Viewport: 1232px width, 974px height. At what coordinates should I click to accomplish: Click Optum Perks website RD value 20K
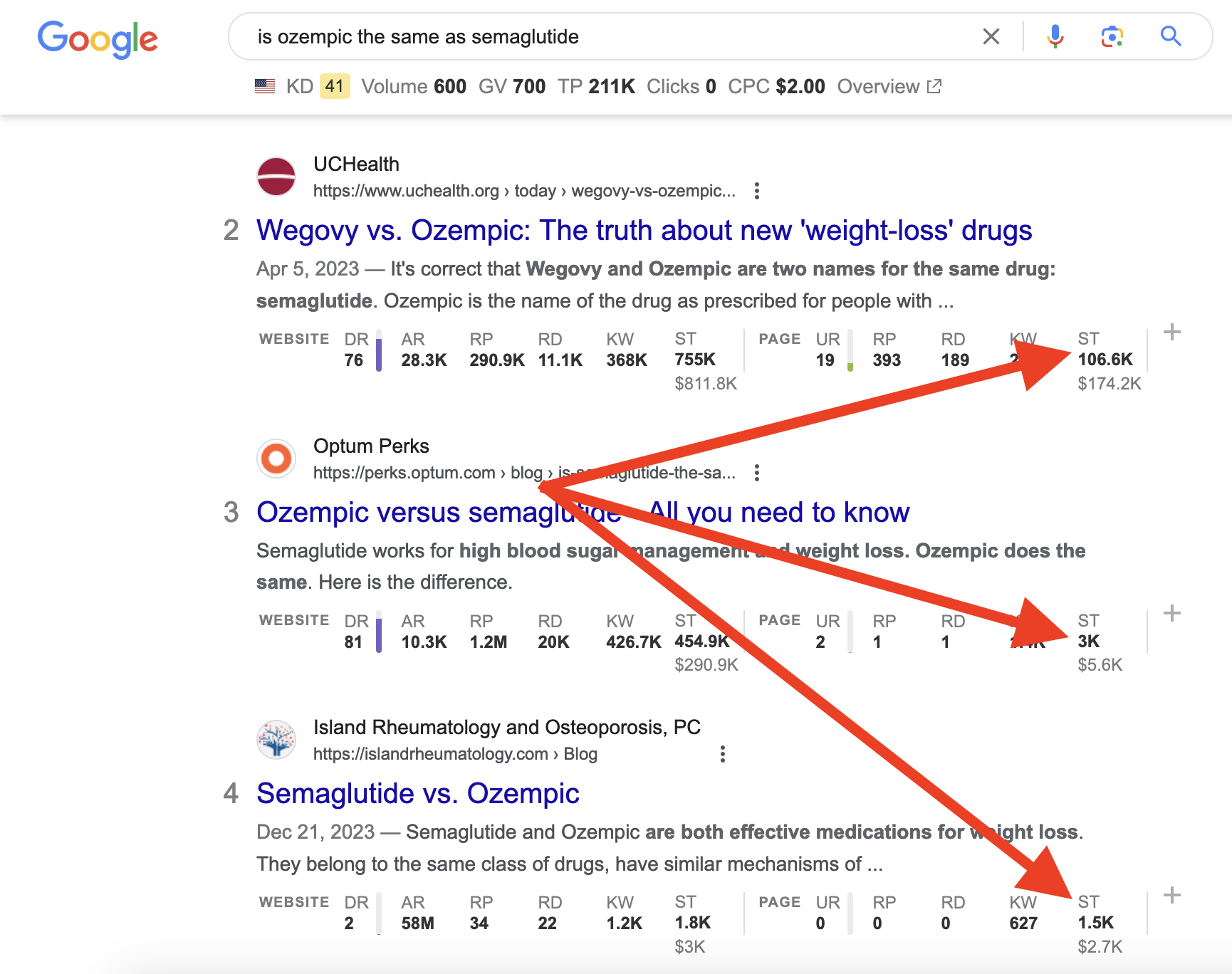click(x=554, y=642)
